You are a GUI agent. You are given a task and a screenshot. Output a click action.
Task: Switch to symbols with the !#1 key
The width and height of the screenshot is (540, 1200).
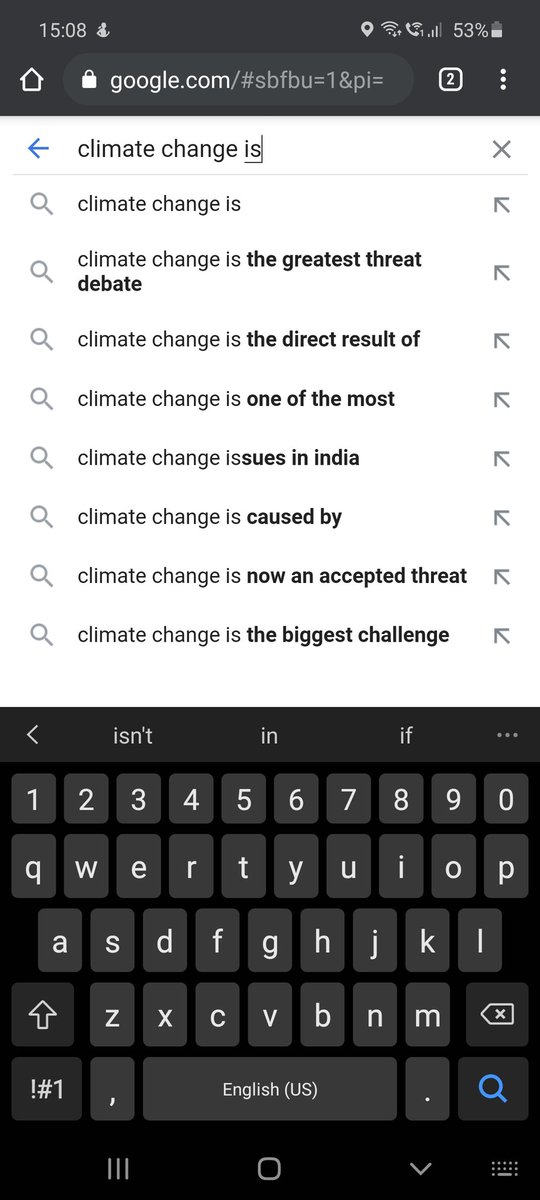tap(47, 1089)
